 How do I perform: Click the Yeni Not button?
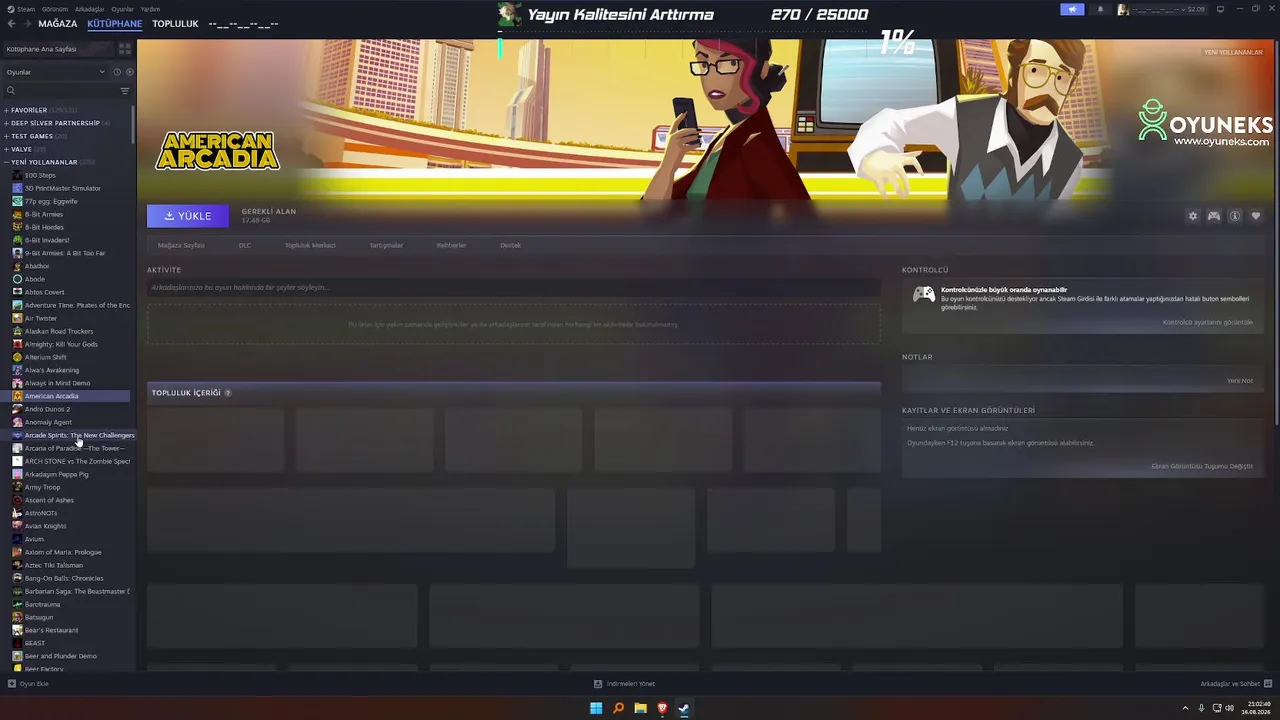click(x=1240, y=380)
